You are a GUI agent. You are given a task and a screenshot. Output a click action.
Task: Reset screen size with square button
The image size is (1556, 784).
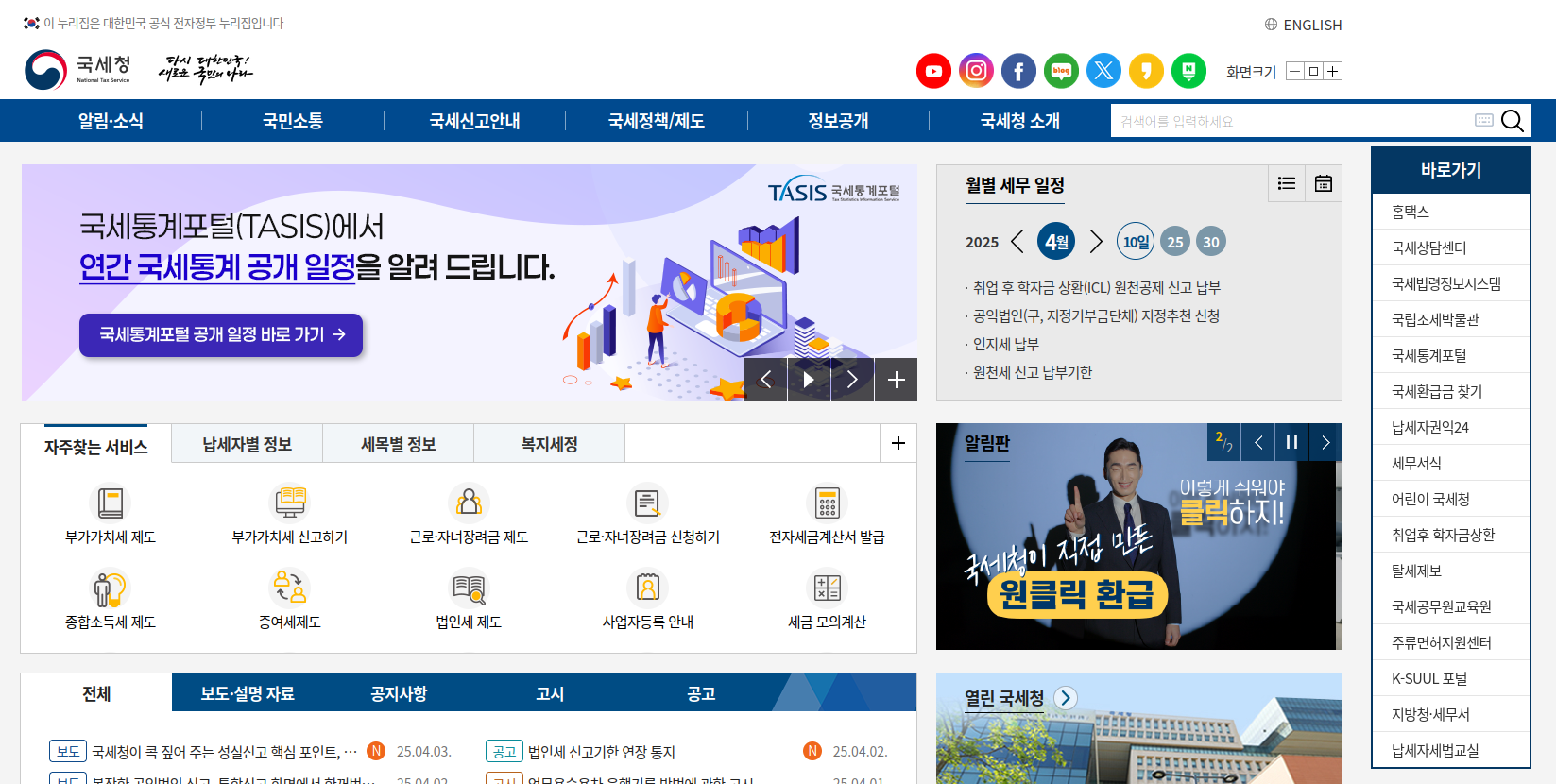[1313, 72]
